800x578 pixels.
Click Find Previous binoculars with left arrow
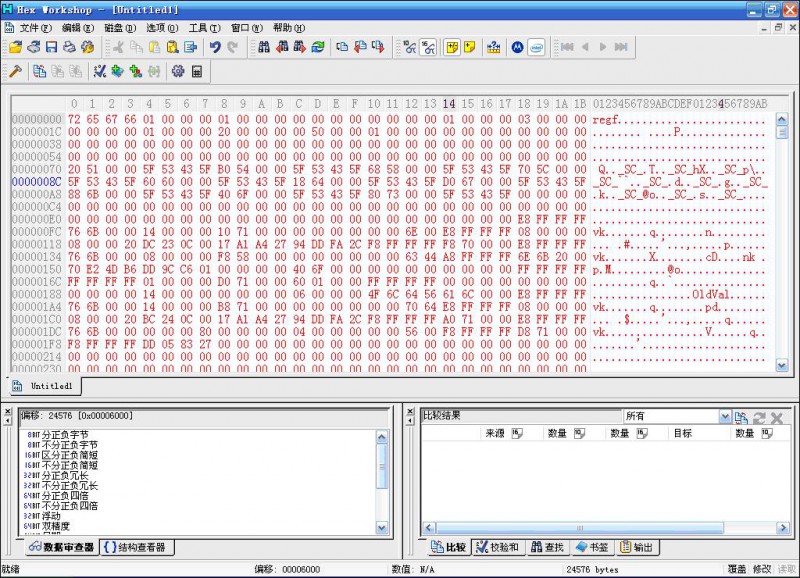(282, 47)
